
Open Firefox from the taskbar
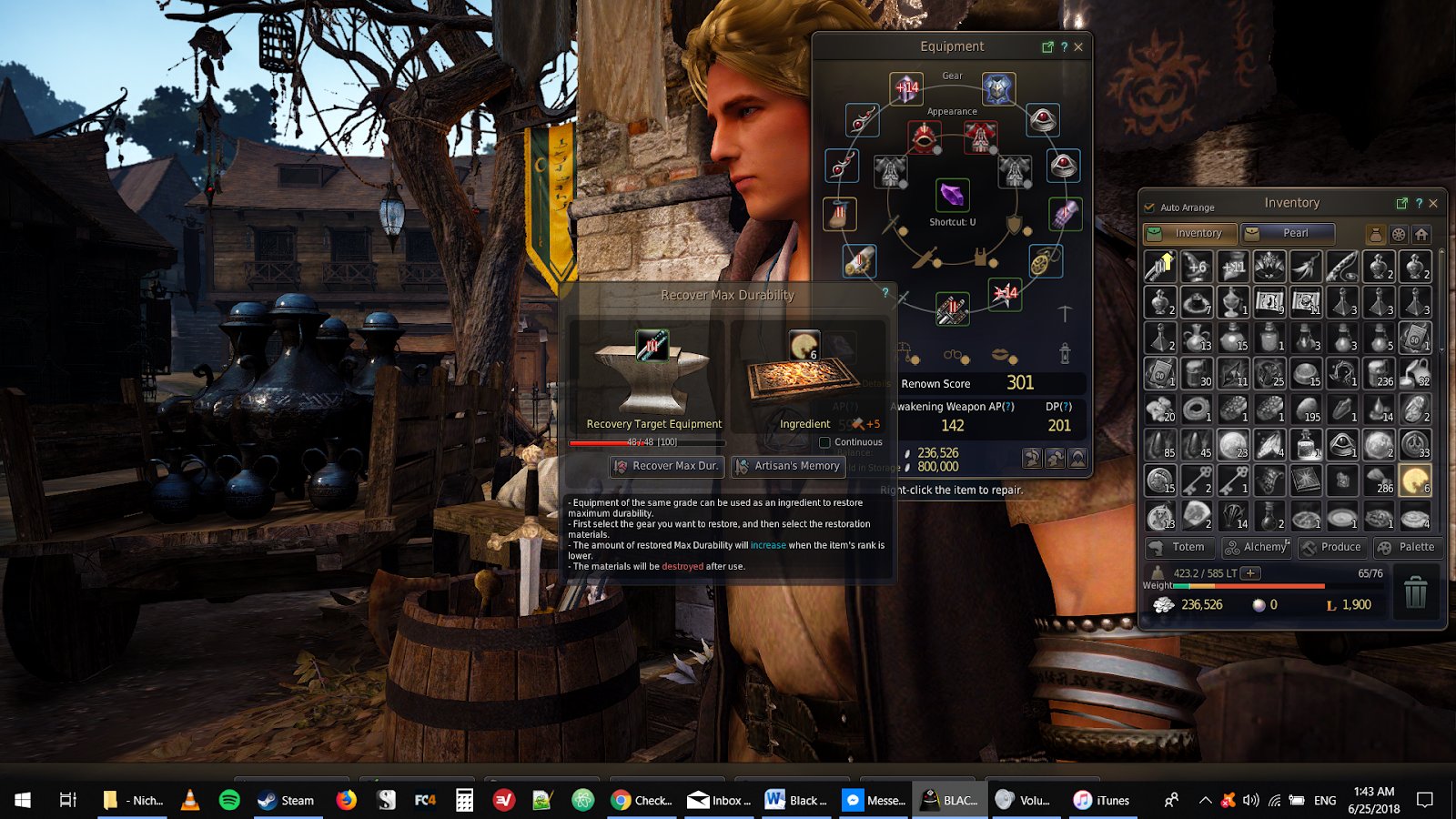pos(347,800)
